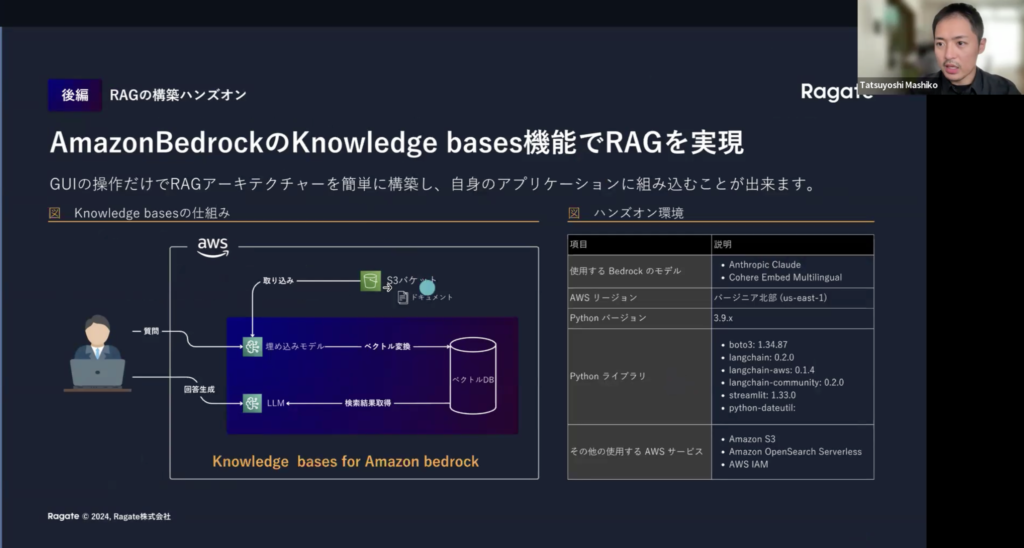Click the langchain: 0.2.0 entry
The image size is (1024, 548).
761,357
